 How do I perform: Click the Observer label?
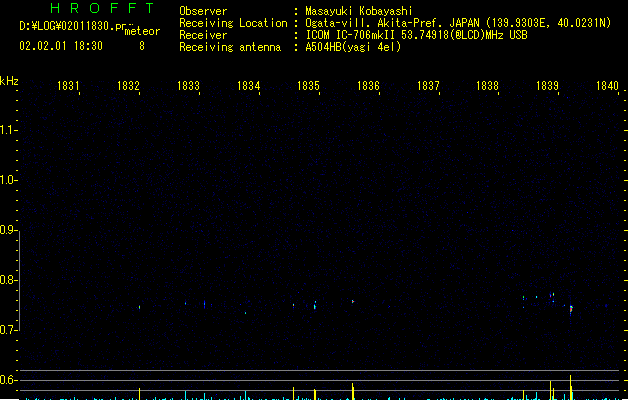(x=203, y=11)
